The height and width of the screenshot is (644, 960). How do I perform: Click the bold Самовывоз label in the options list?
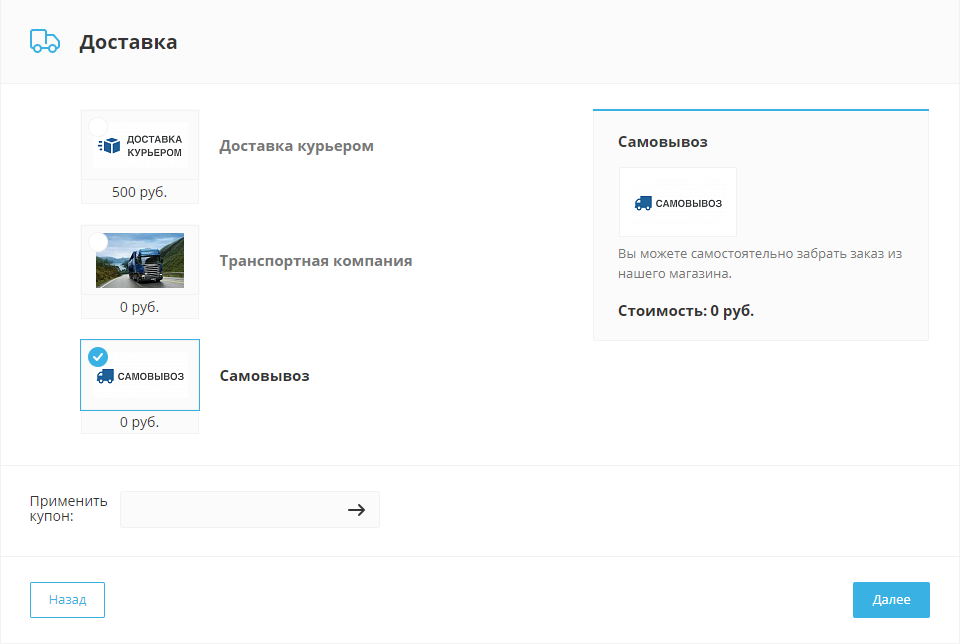(264, 376)
